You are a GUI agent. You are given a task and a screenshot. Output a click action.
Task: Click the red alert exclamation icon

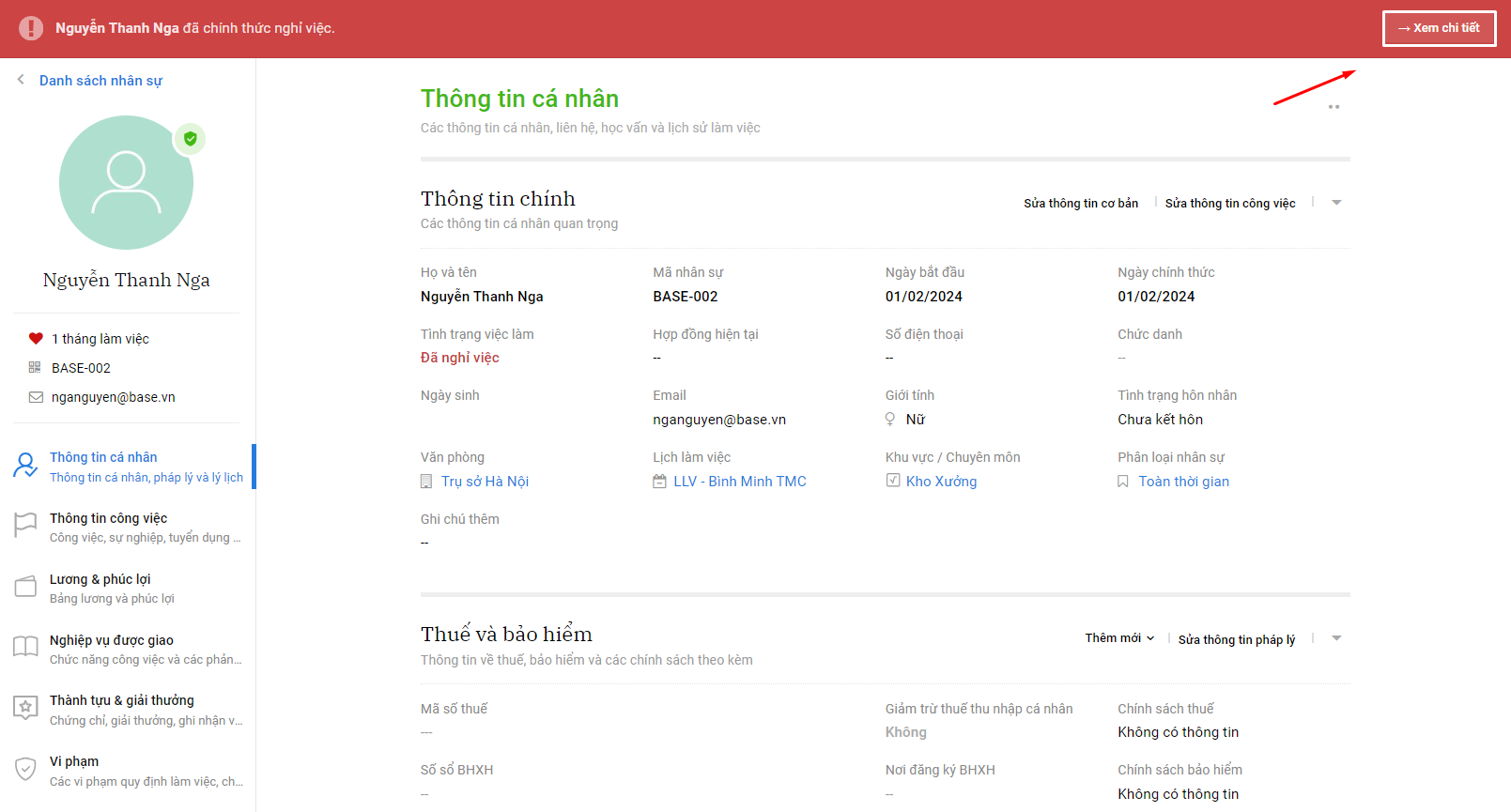[31, 28]
